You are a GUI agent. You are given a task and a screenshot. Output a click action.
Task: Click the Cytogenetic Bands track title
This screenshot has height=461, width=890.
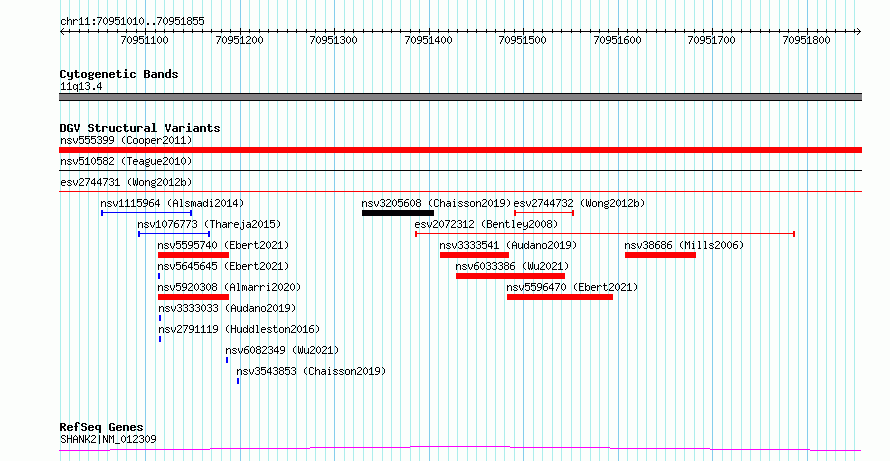[x=119, y=74]
